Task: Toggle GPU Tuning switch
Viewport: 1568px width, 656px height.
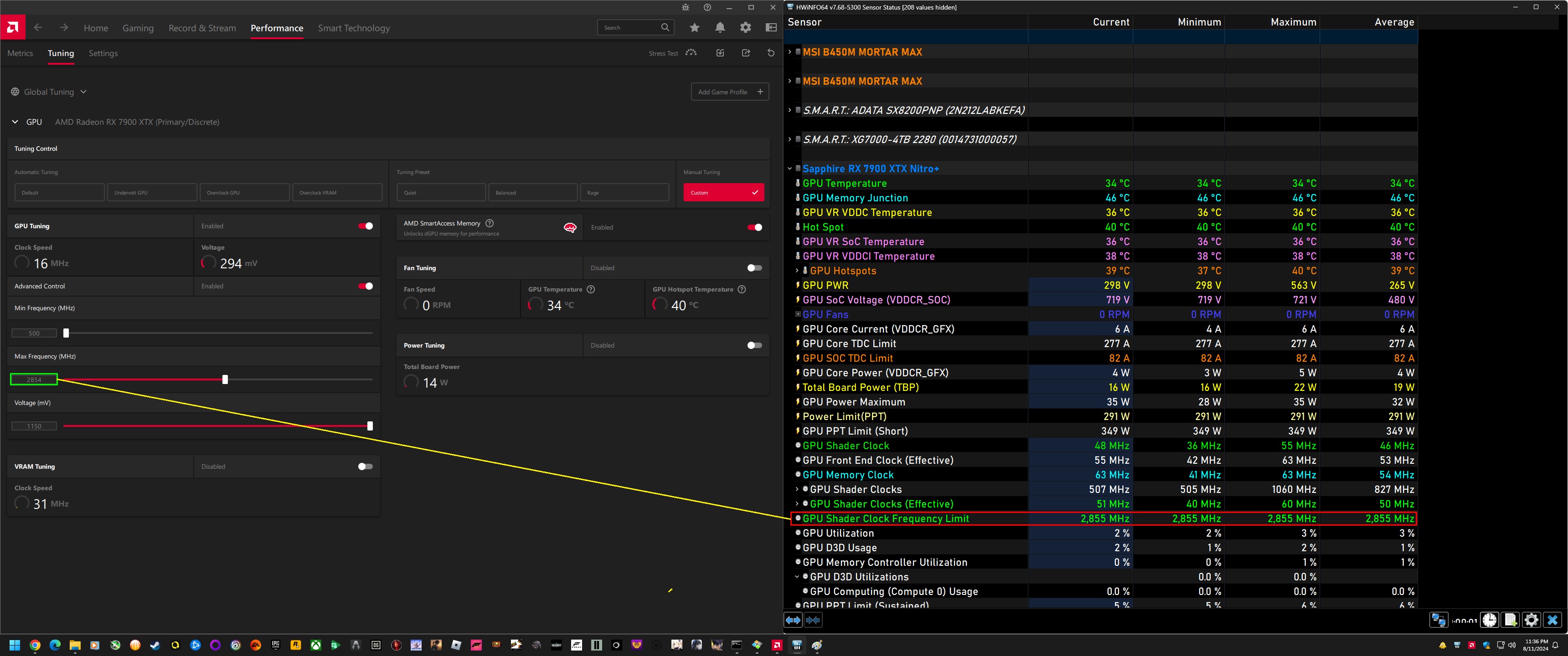Action: (x=365, y=226)
